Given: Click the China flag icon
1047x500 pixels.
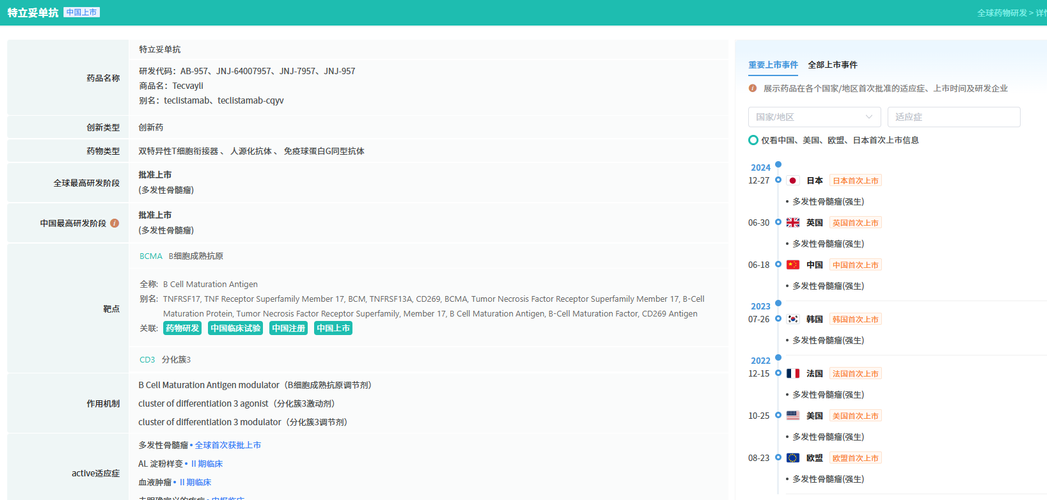Looking at the screenshot, I should pos(793,264).
